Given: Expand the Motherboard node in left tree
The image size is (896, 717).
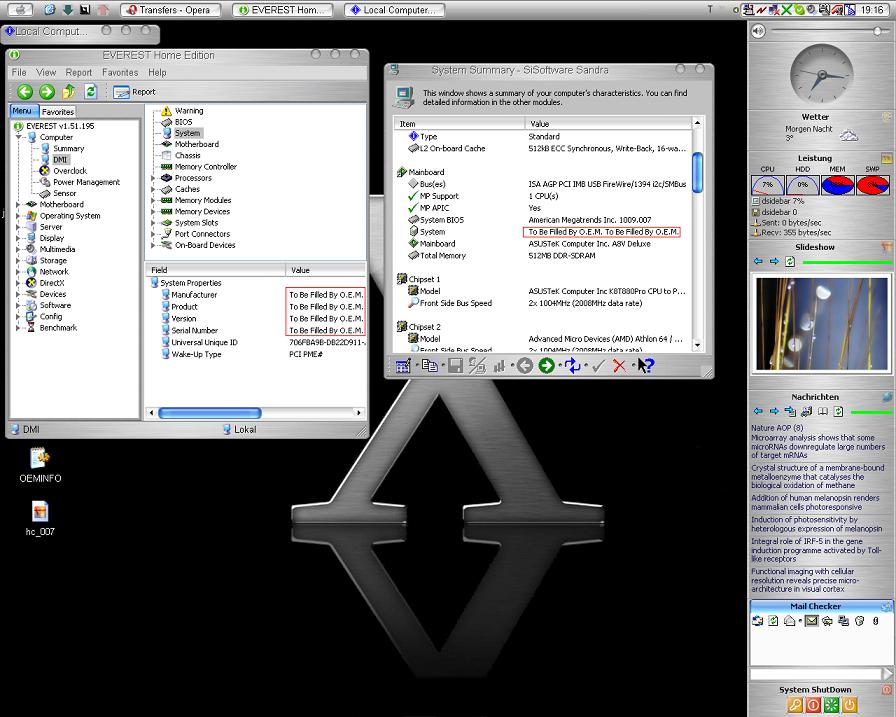Looking at the screenshot, I should click(19, 205).
